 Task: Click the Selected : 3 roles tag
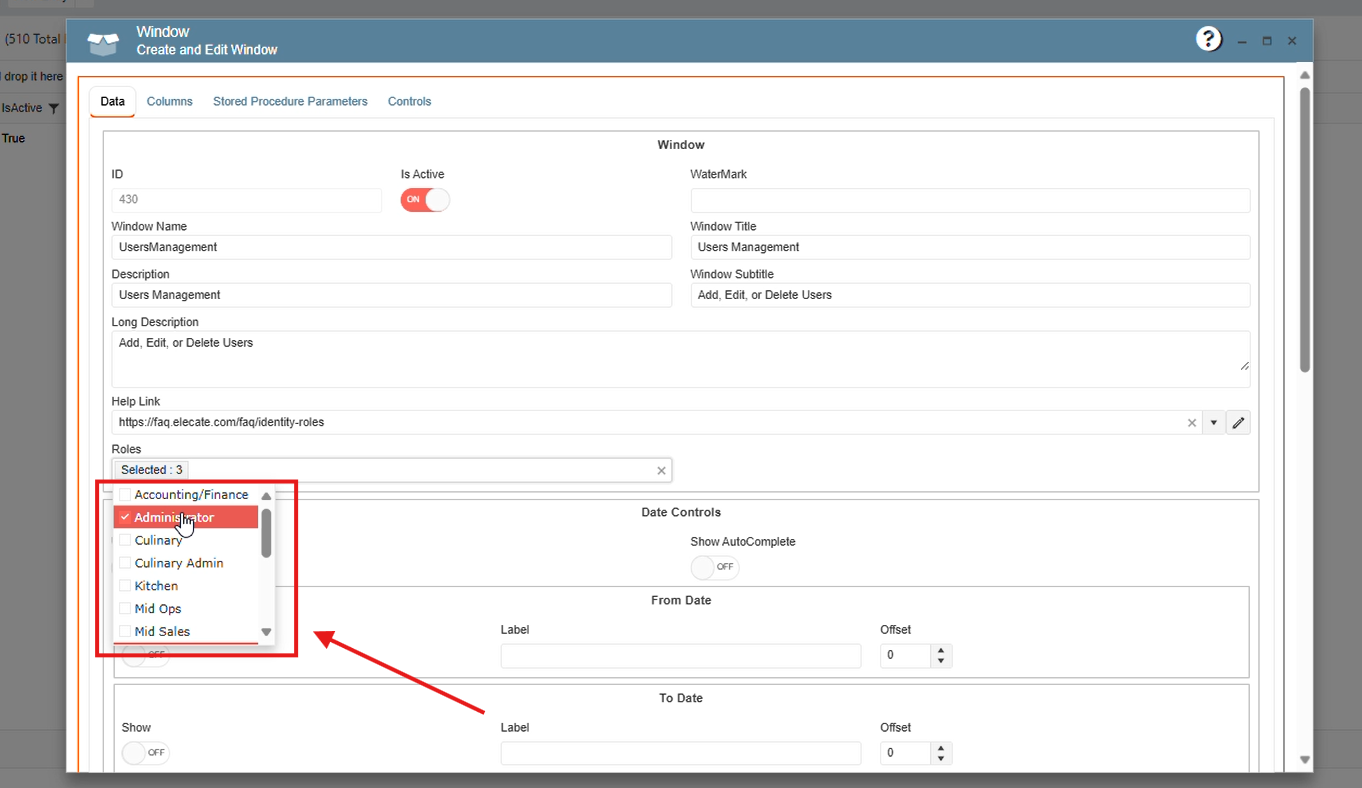(x=150, y=470)
